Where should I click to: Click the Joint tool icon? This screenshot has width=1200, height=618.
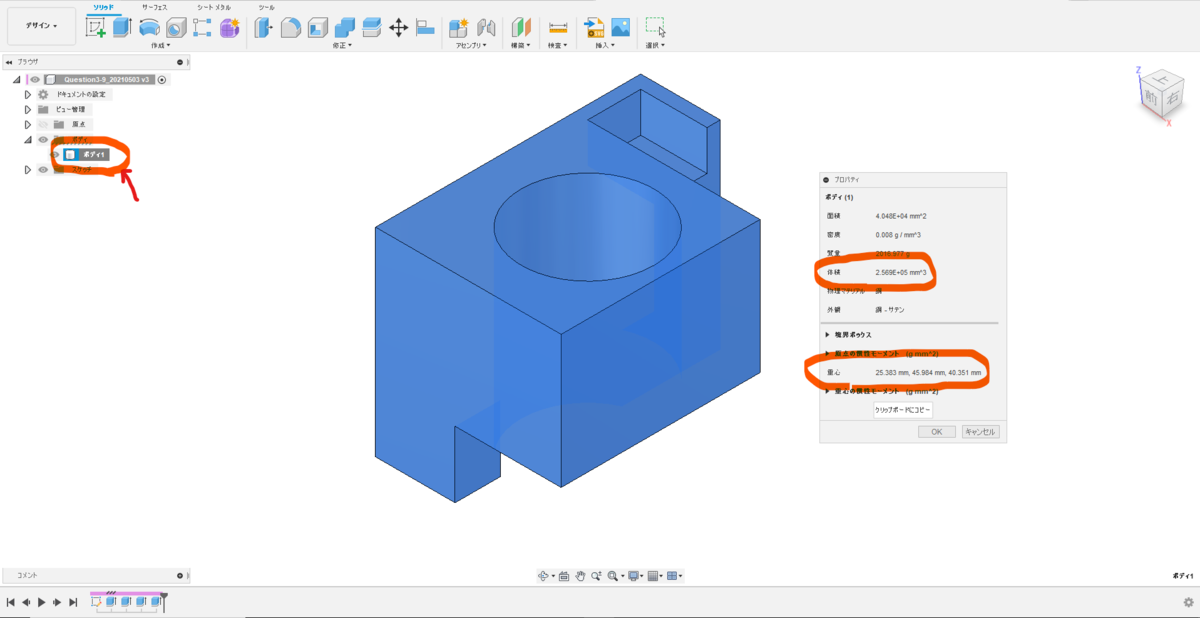point(487,28)
